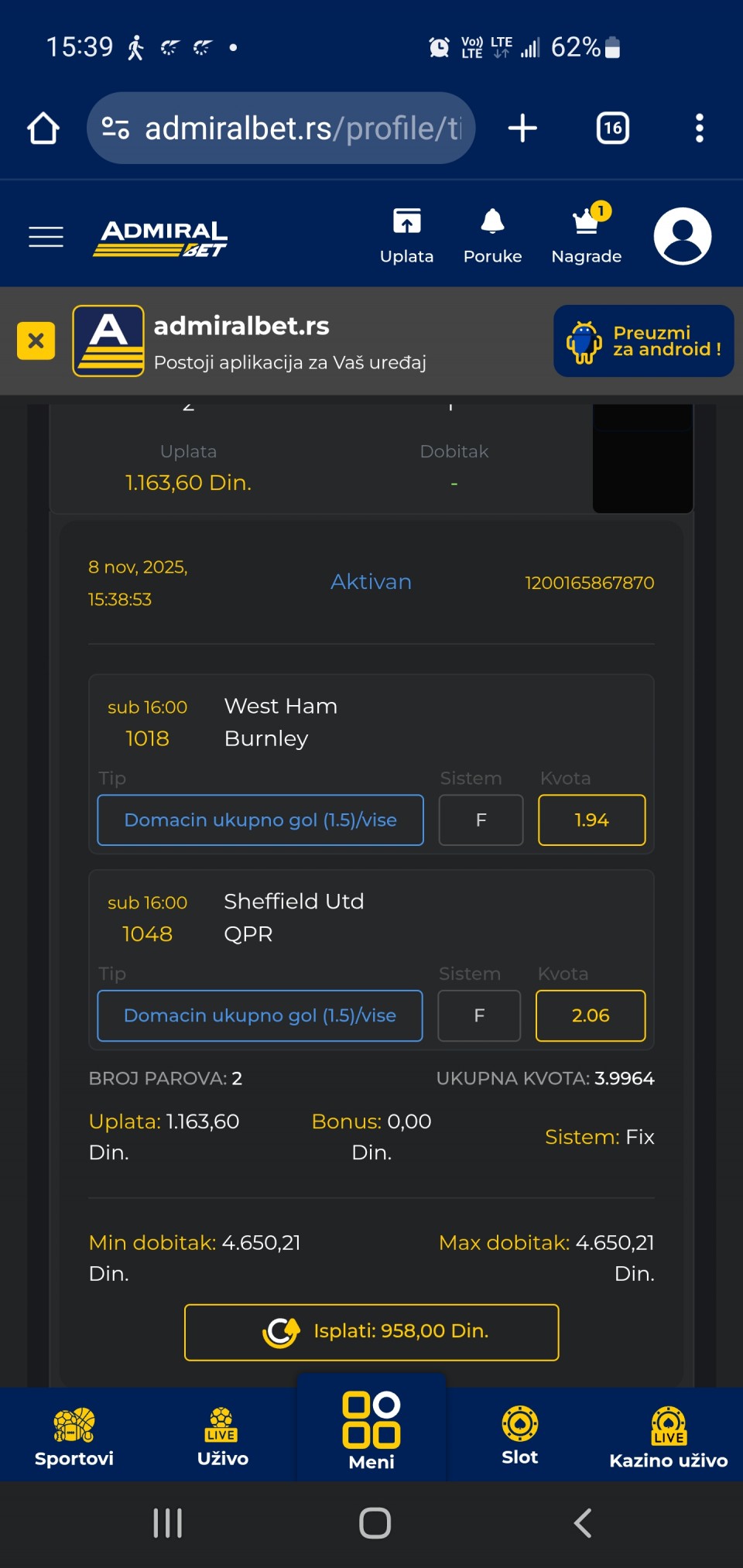Go to browser home page

(x=43, y=128)
